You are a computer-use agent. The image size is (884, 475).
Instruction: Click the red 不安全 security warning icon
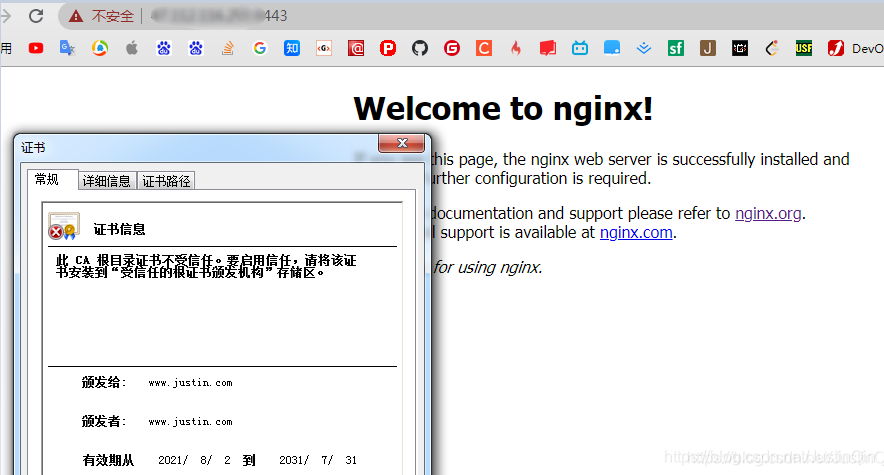click(76, 16)
